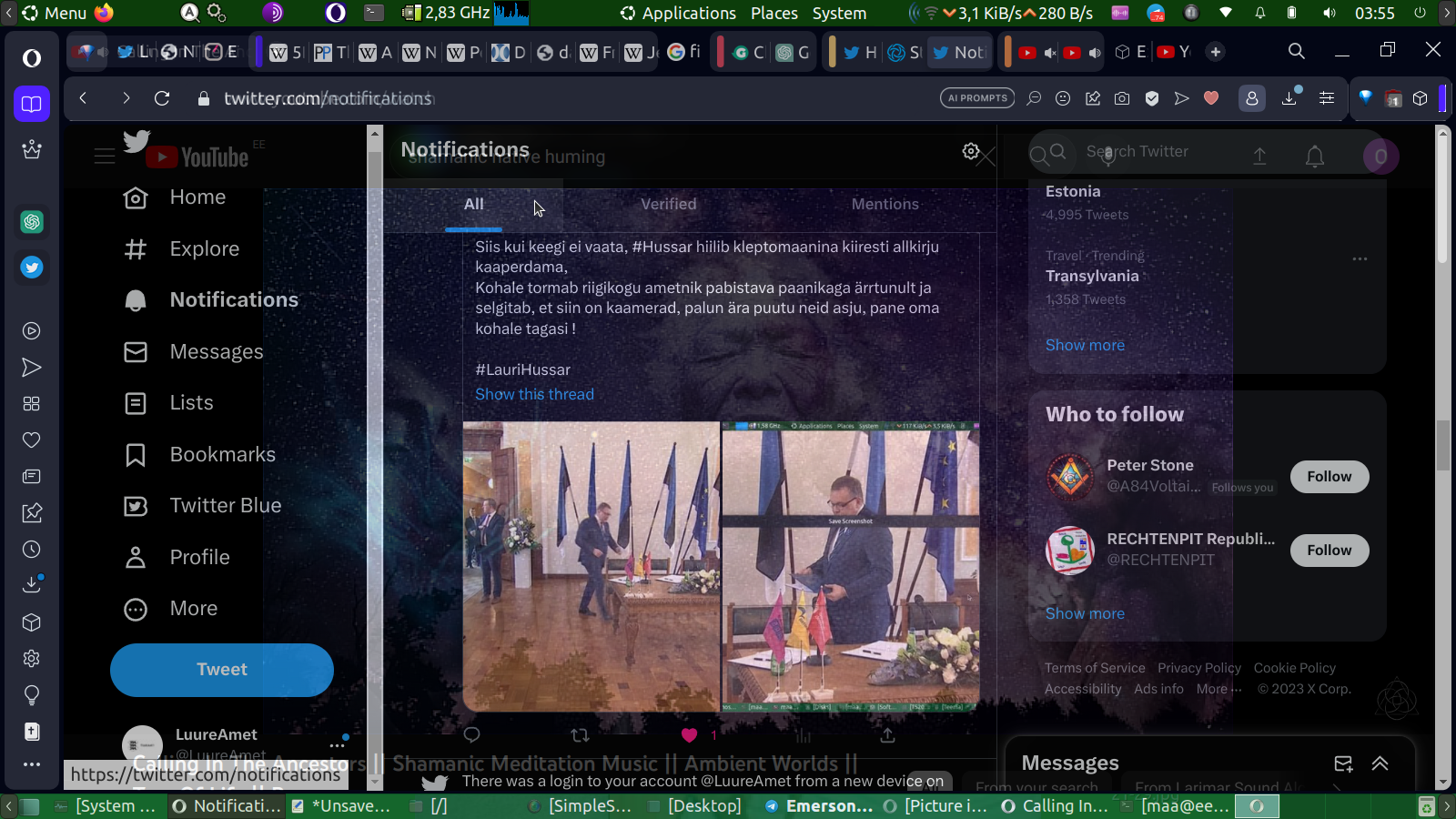Open bookmarks heart icon in sidebar
Screen dimensions: 1456x819
pos(32,440)
